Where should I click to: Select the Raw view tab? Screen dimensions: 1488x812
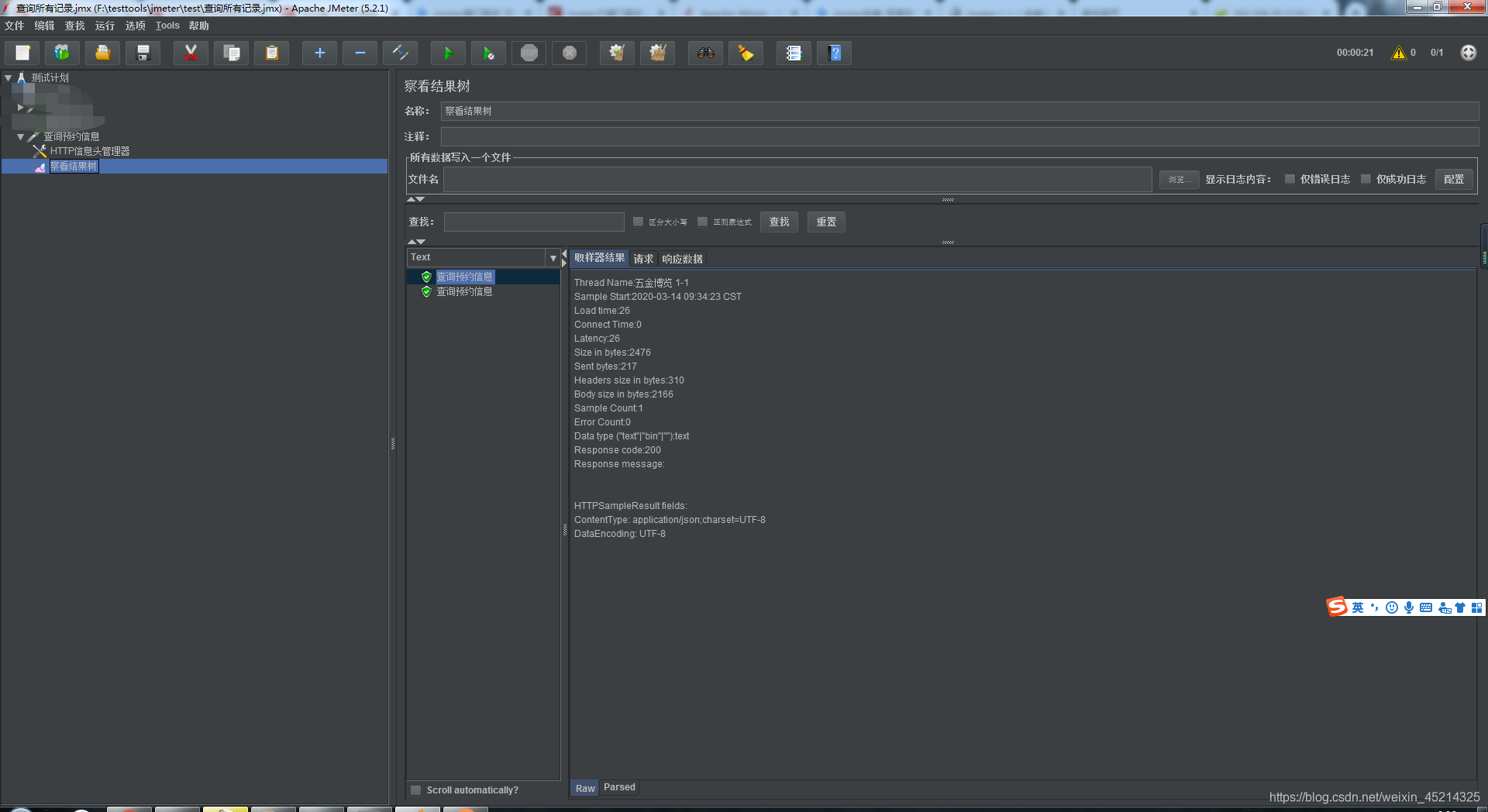[x=585, y=788]
